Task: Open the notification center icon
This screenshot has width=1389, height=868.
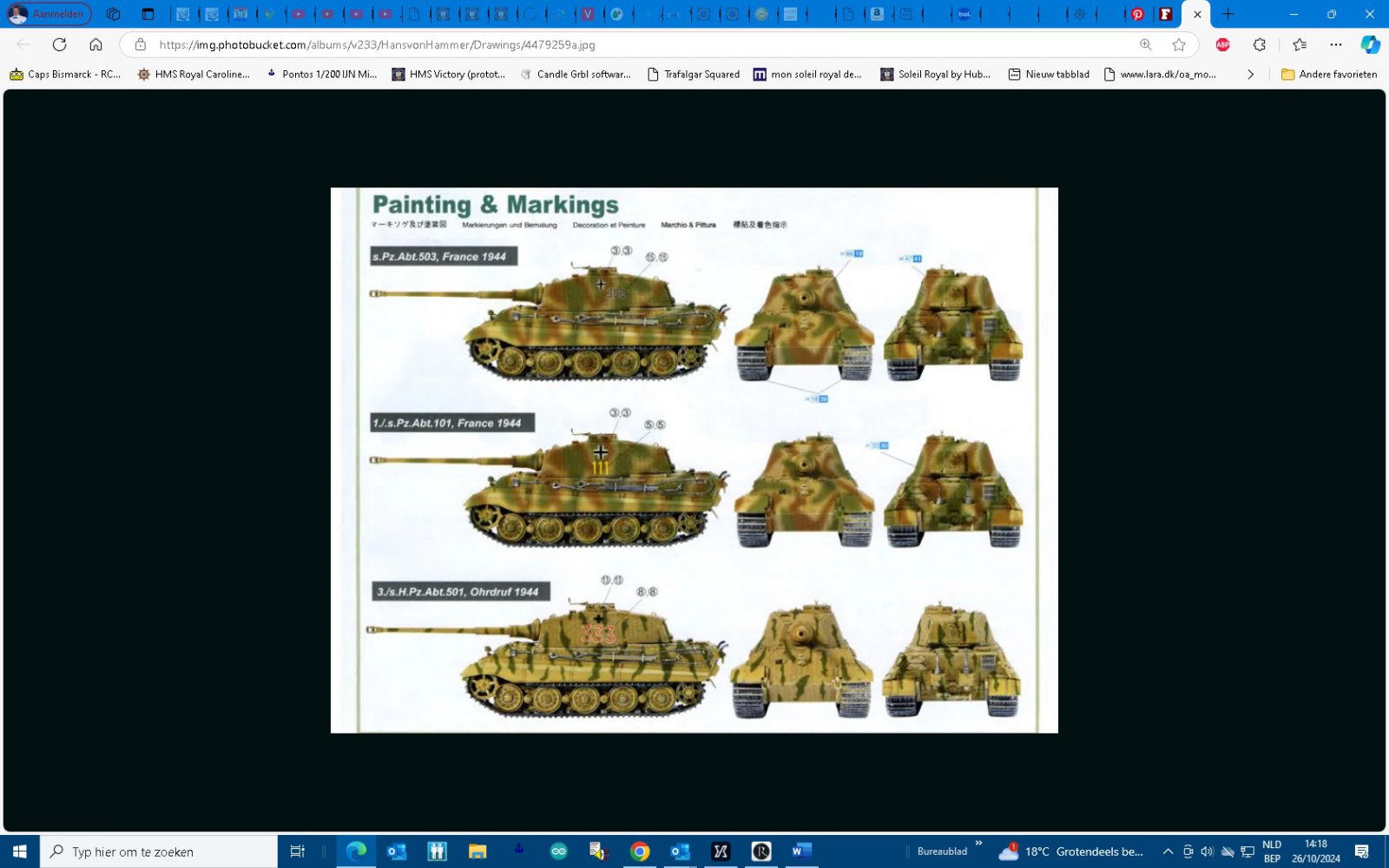Action: (1361, 852)
